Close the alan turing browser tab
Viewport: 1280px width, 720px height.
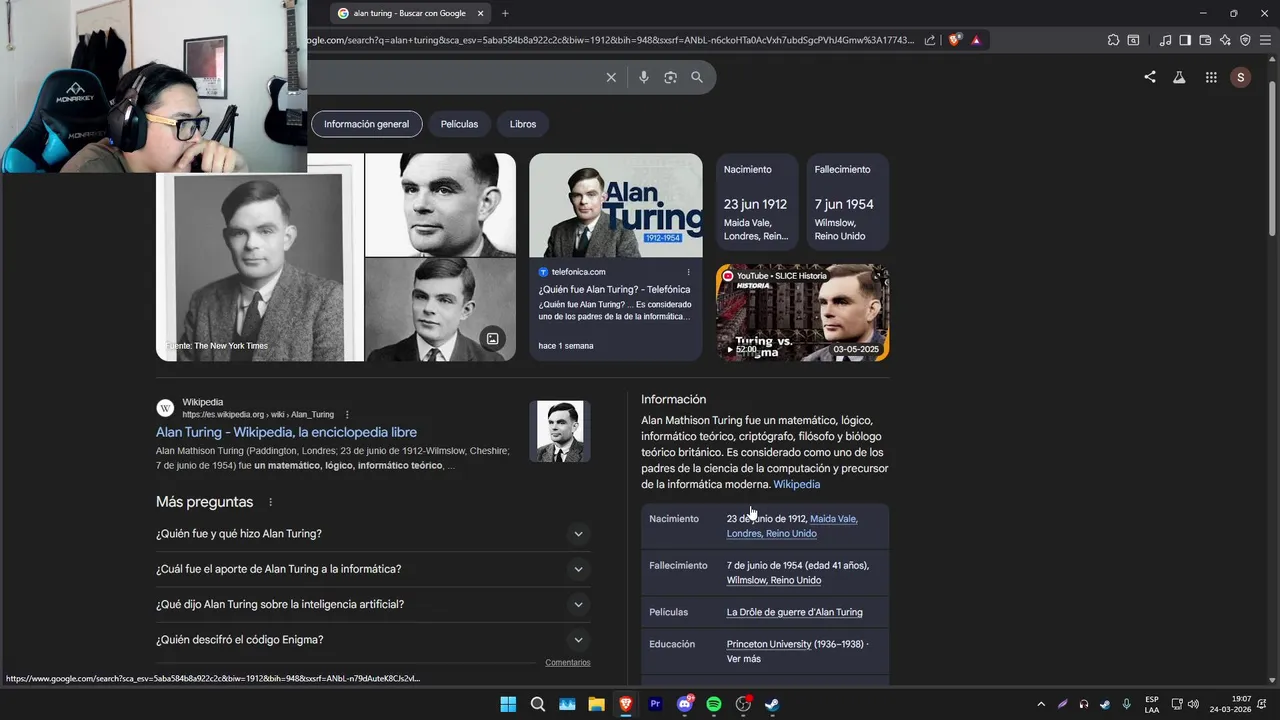tap(480, 13)
